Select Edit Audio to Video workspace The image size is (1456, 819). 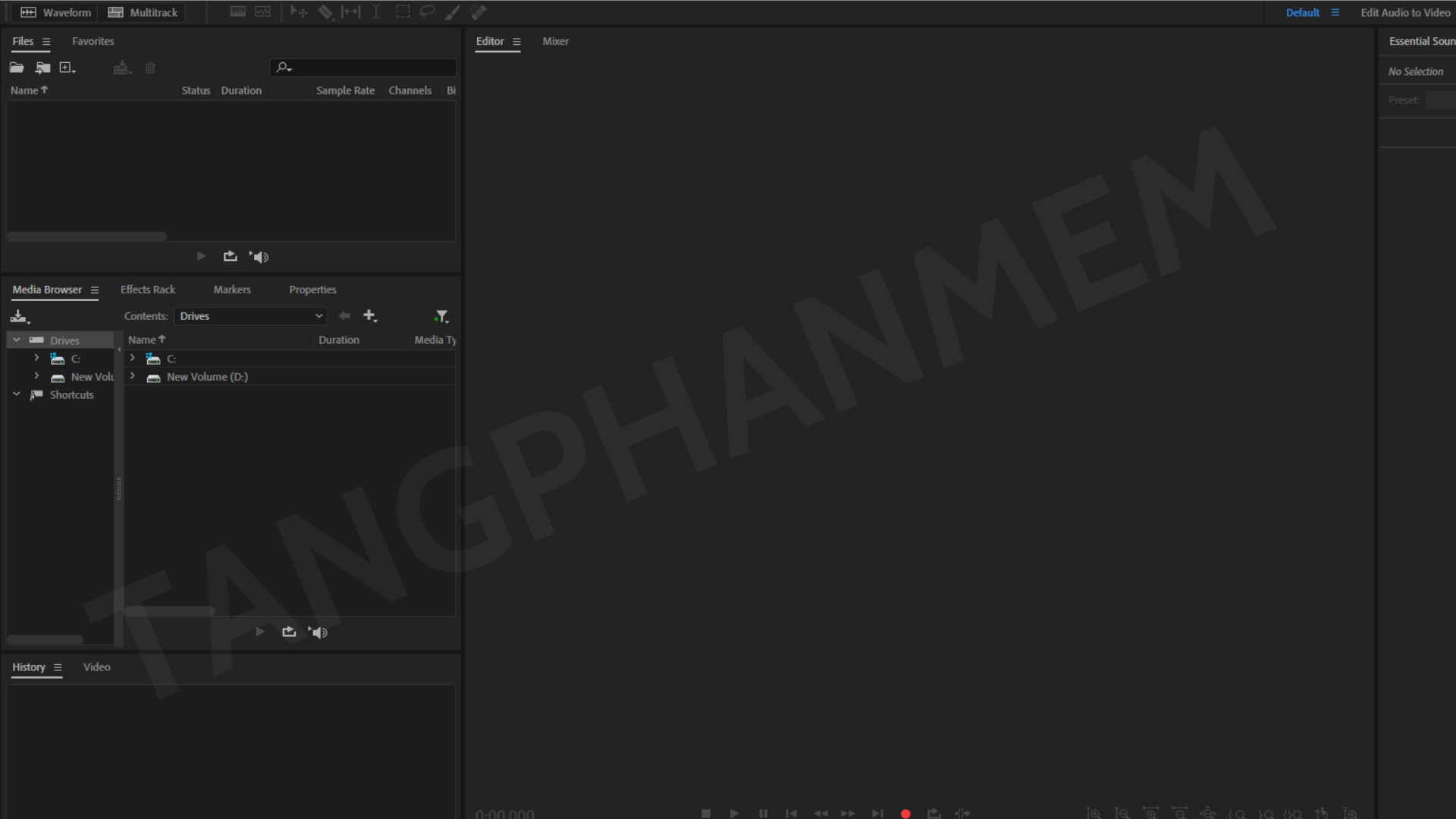coord(1405,12)
